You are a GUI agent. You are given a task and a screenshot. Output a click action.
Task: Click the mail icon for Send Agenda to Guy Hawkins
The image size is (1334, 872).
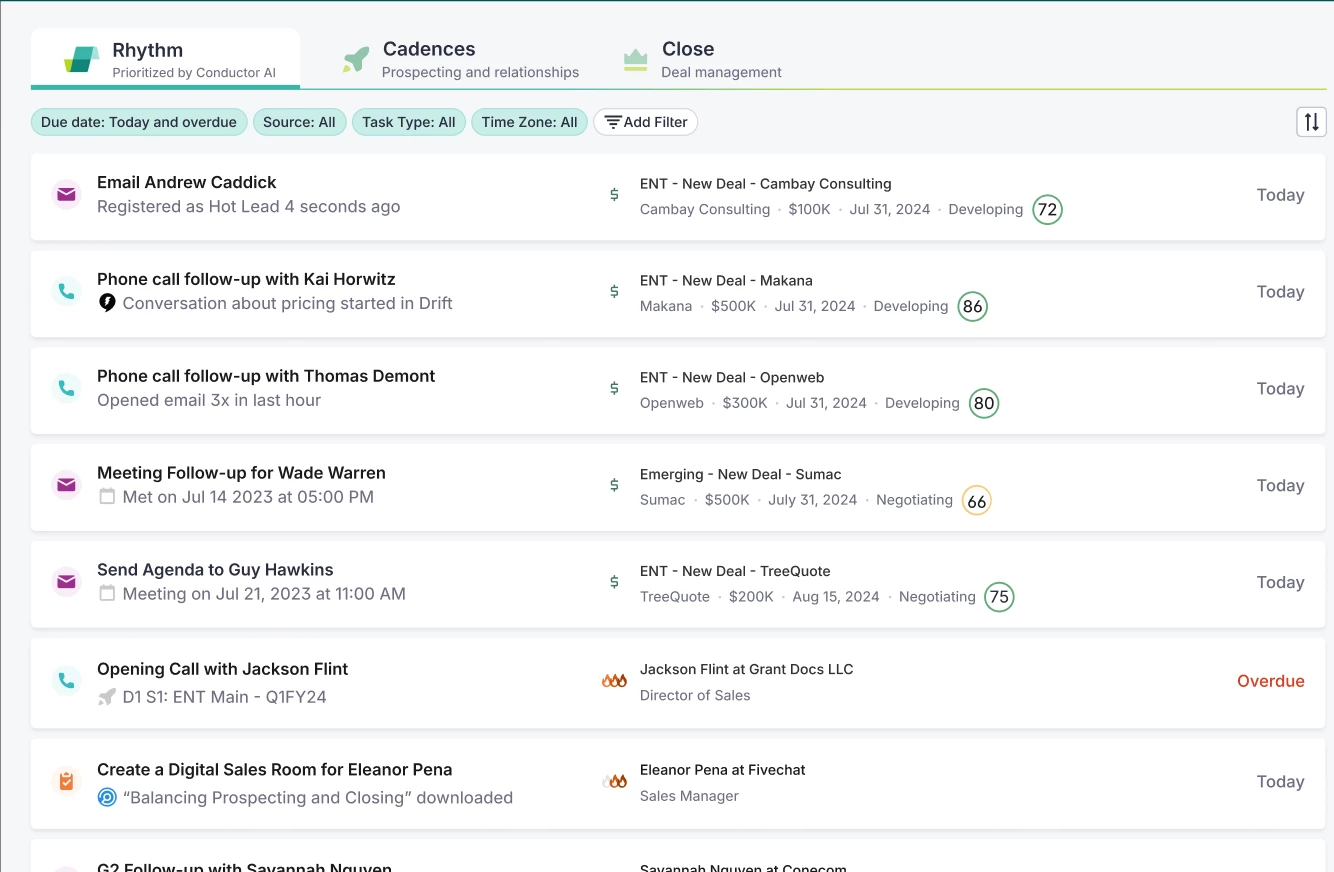pos(66,582)
